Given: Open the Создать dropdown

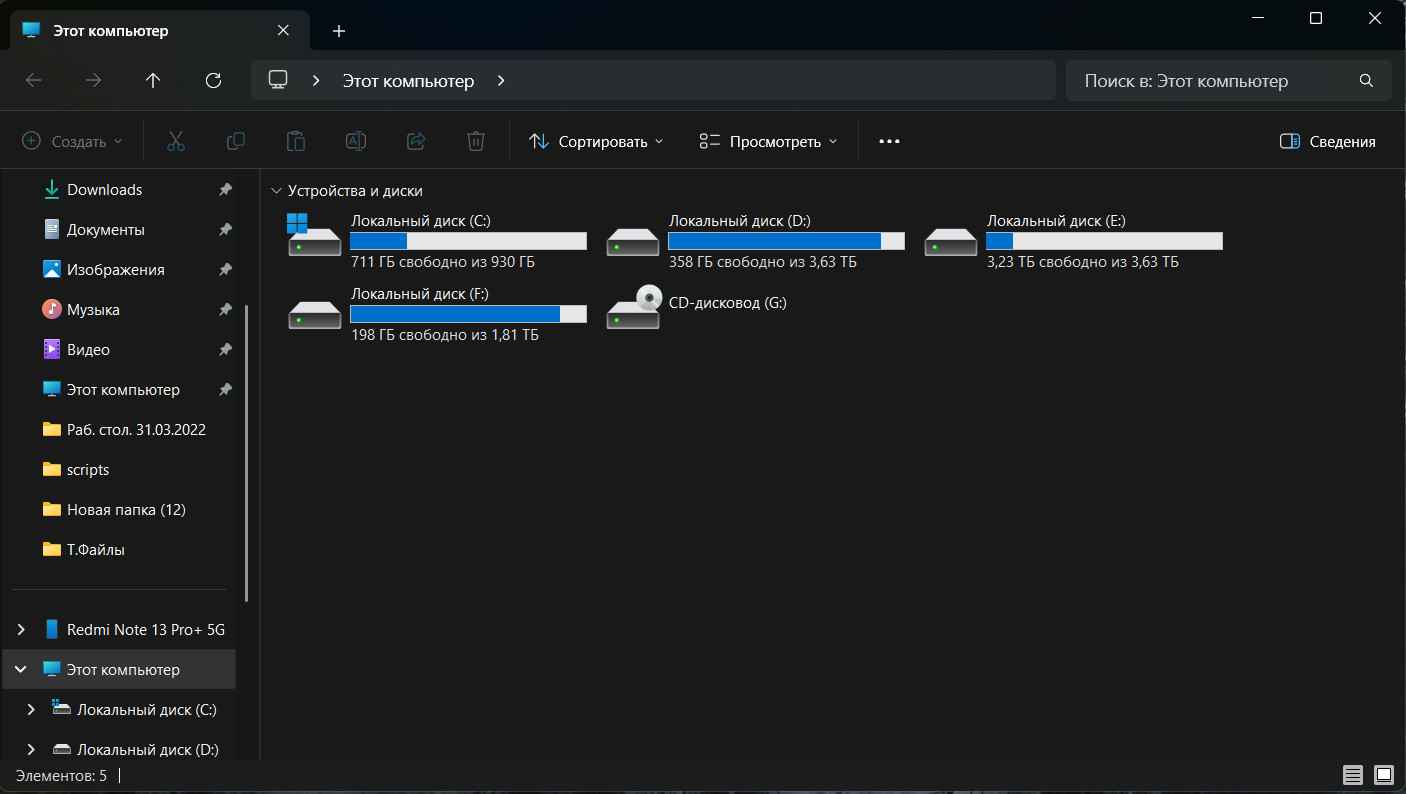Looking at the screenshot, I should 72,141.
